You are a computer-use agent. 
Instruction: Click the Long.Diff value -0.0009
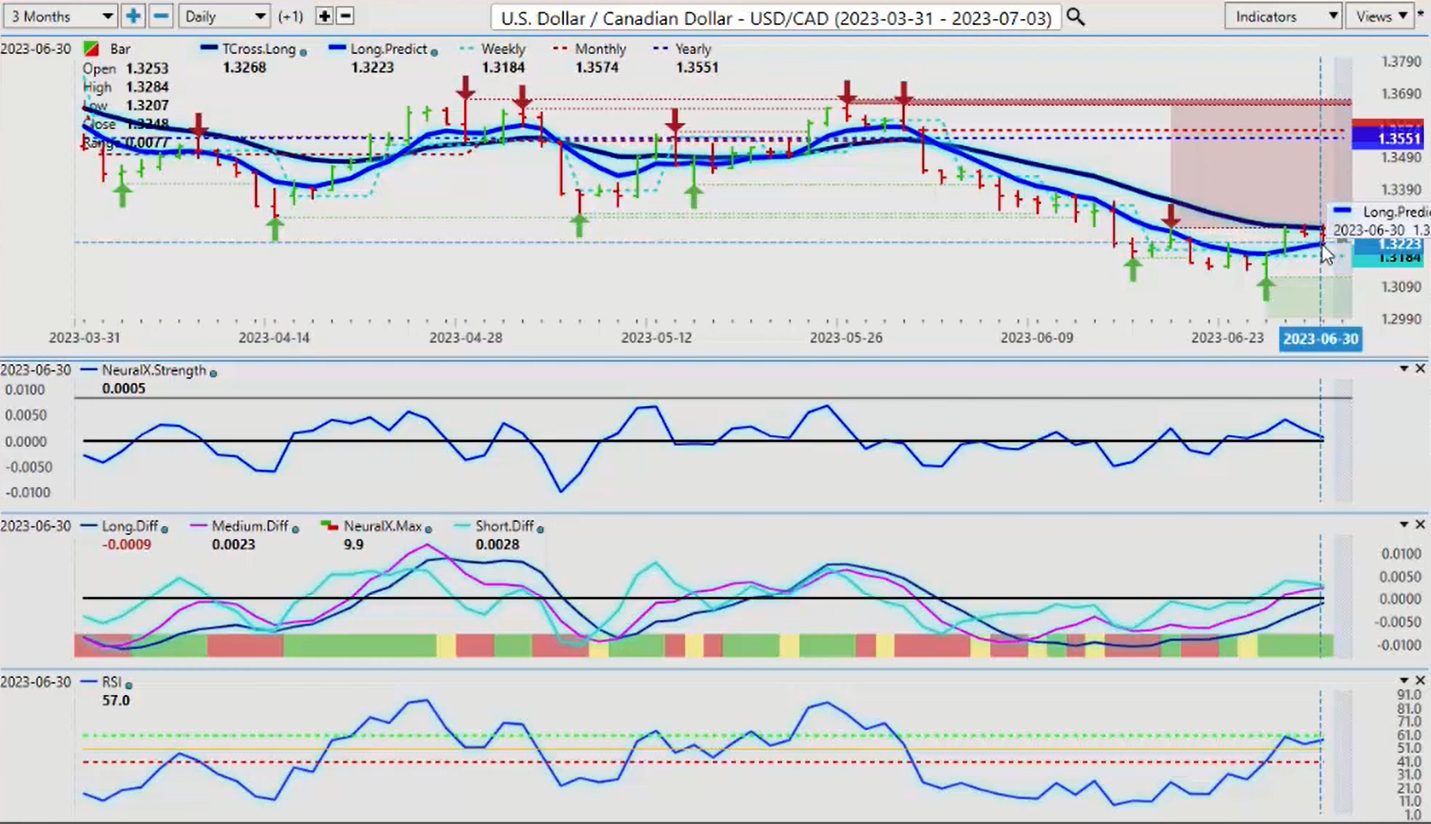click(126, 544)
